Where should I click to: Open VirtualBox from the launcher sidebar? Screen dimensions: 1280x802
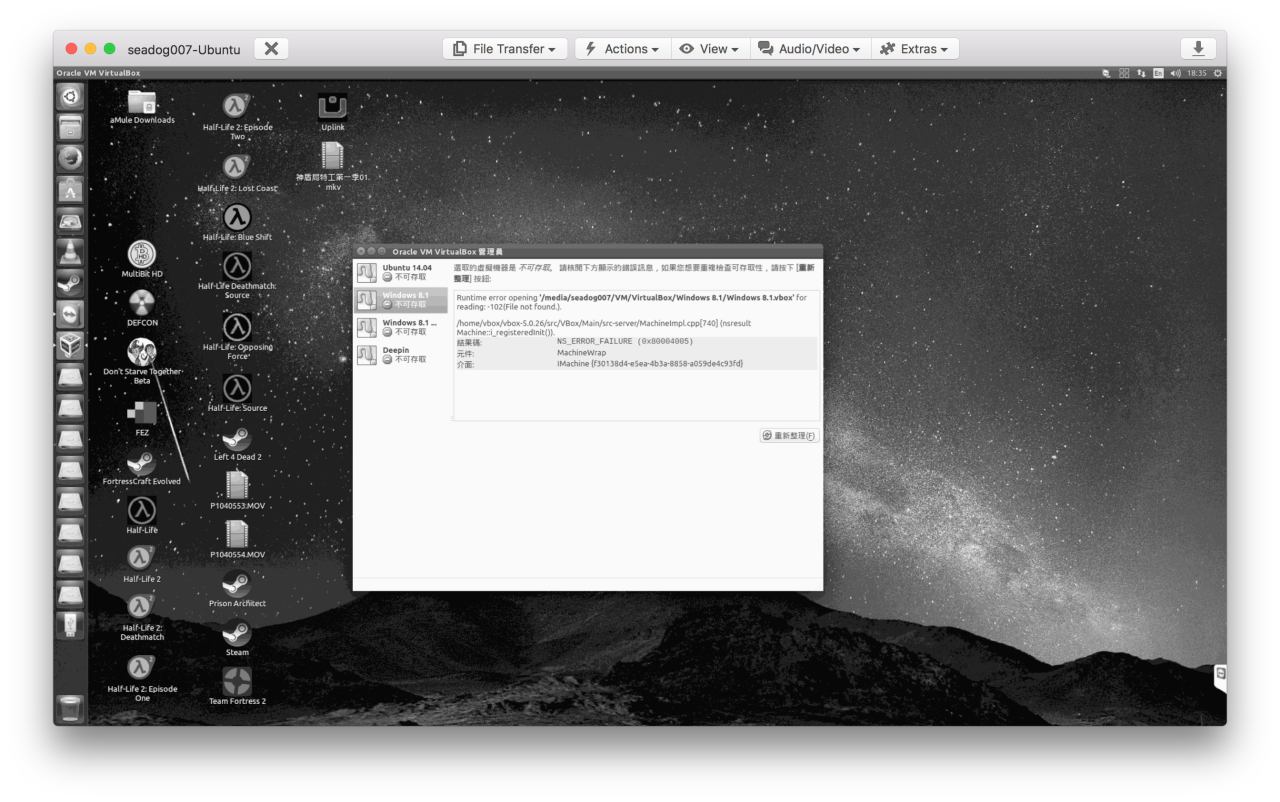tap(70, 345)
